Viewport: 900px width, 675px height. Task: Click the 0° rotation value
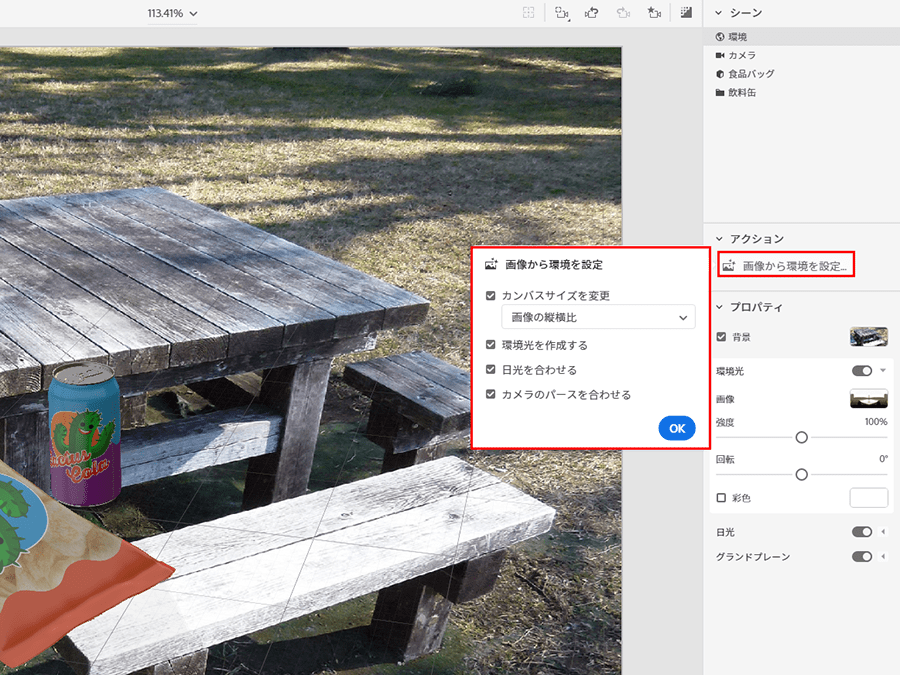pos(883,459)
